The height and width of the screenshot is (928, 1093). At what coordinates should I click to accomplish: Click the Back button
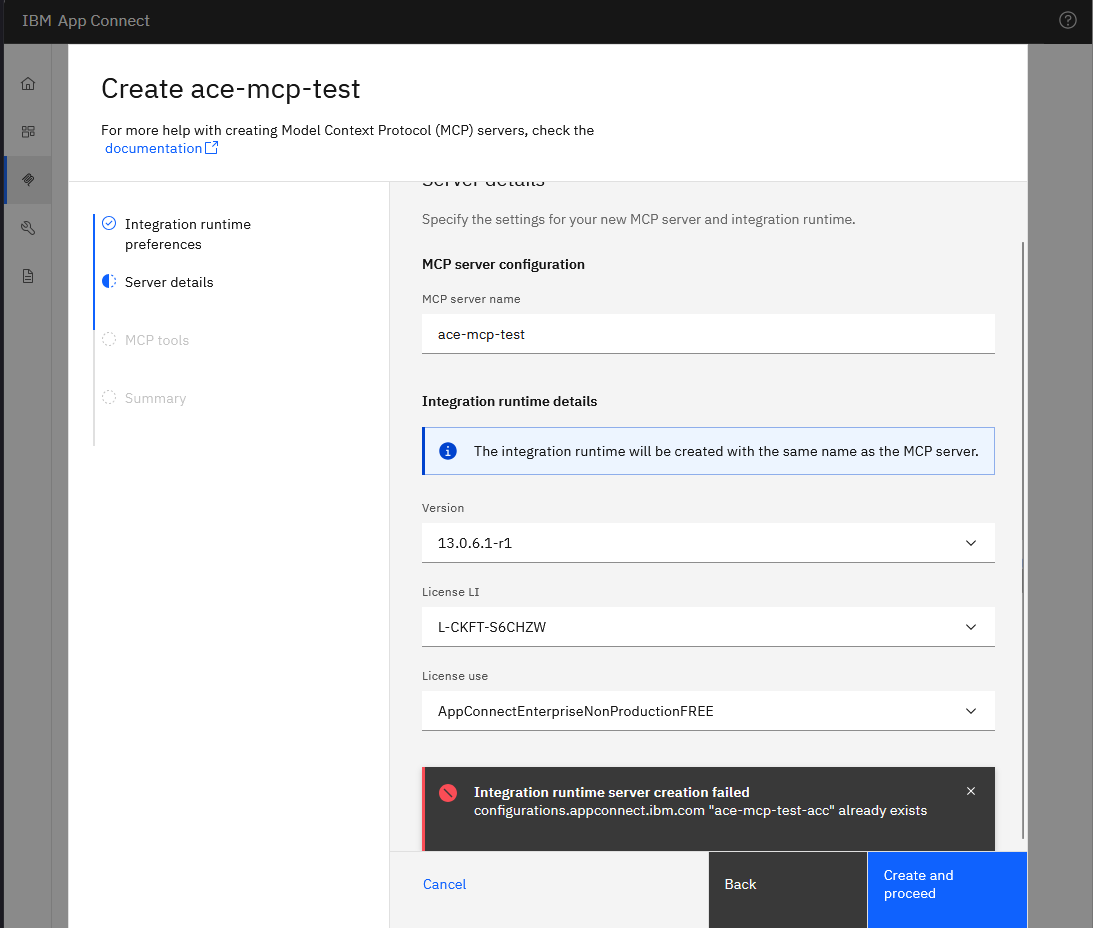coord(788,890)
